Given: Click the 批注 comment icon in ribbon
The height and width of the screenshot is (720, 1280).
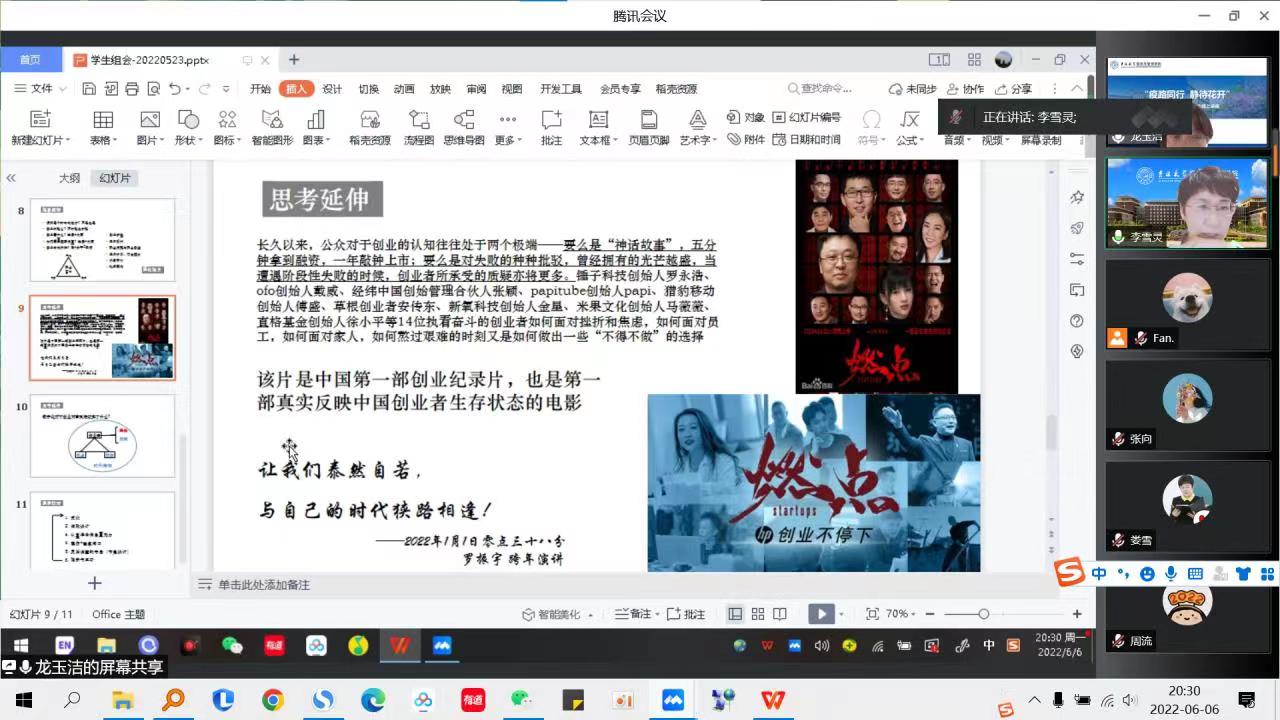Looking at the screenshot, I should tap(551, 127).
